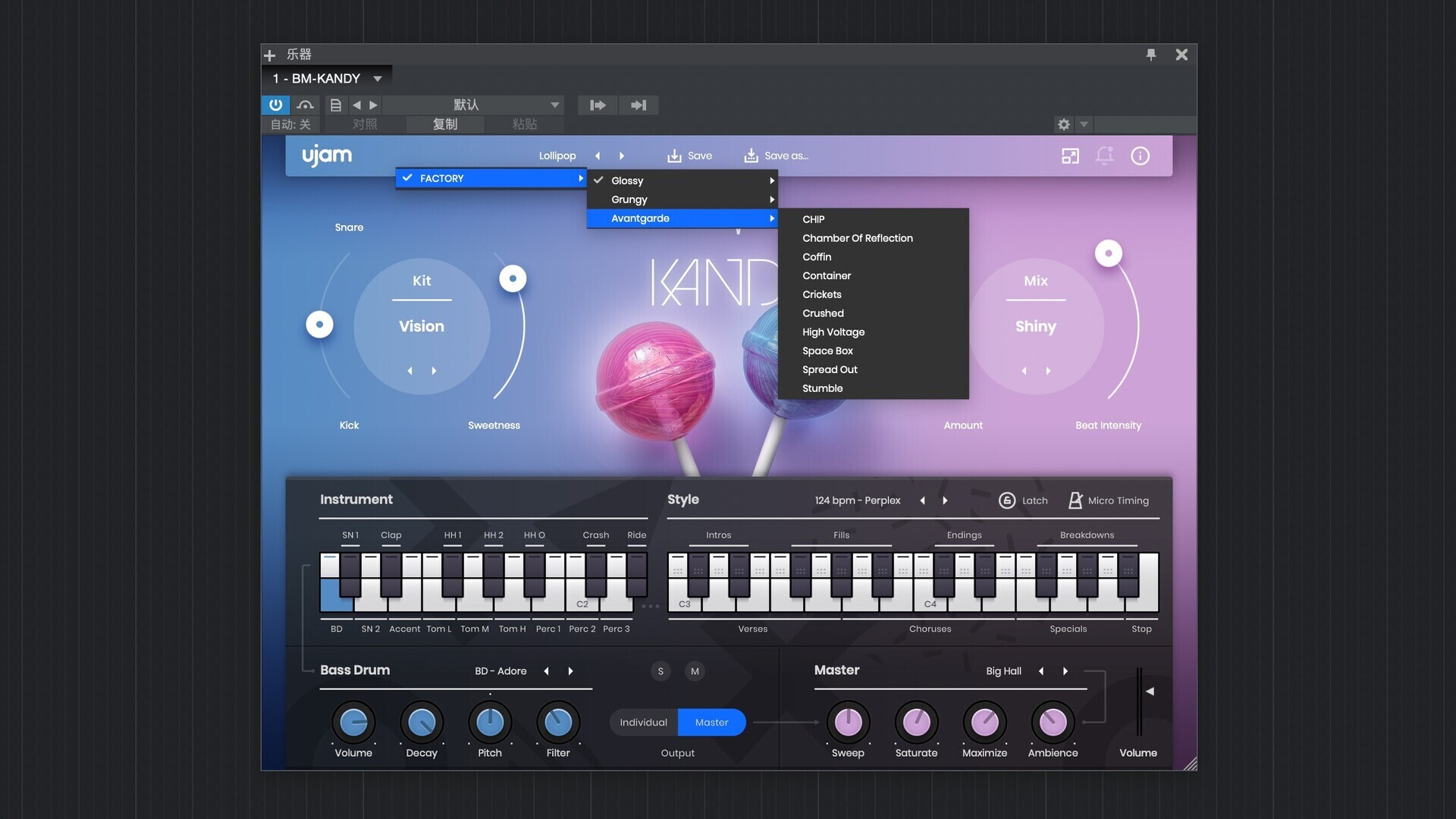Expand the arrow next to settings gear
1456x819 pixels.
(1084, 124)
